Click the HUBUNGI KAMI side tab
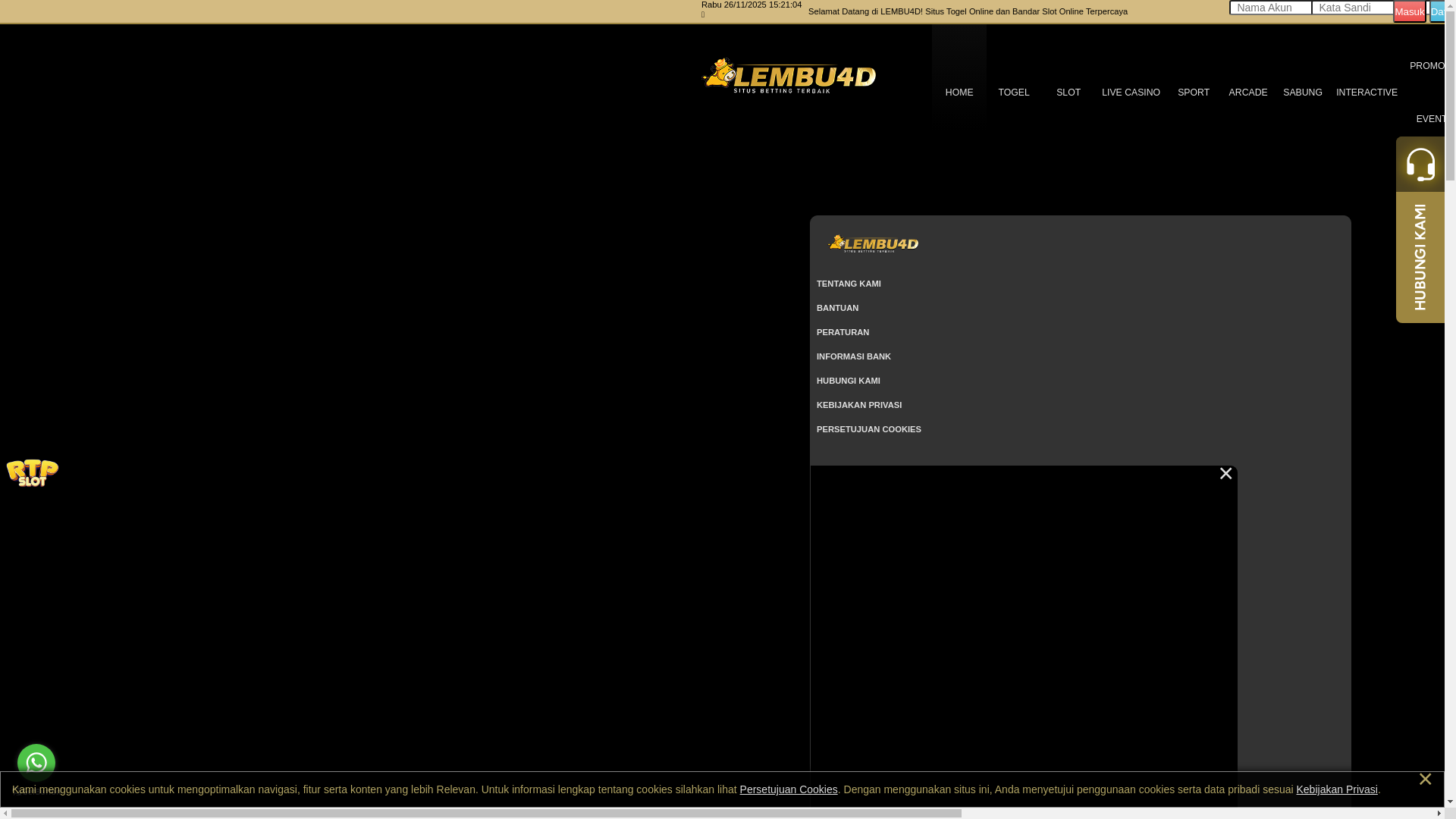 coord(1420,257)
